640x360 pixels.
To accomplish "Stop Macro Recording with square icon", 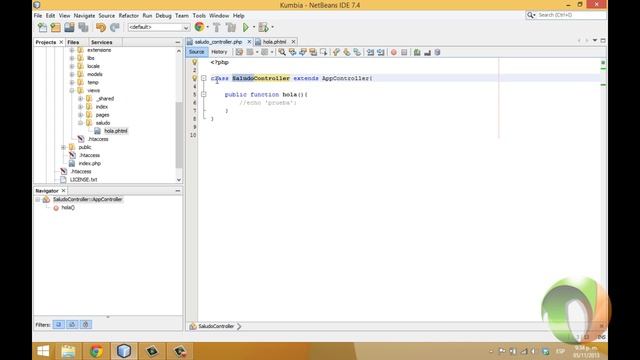I will [404, 52].
